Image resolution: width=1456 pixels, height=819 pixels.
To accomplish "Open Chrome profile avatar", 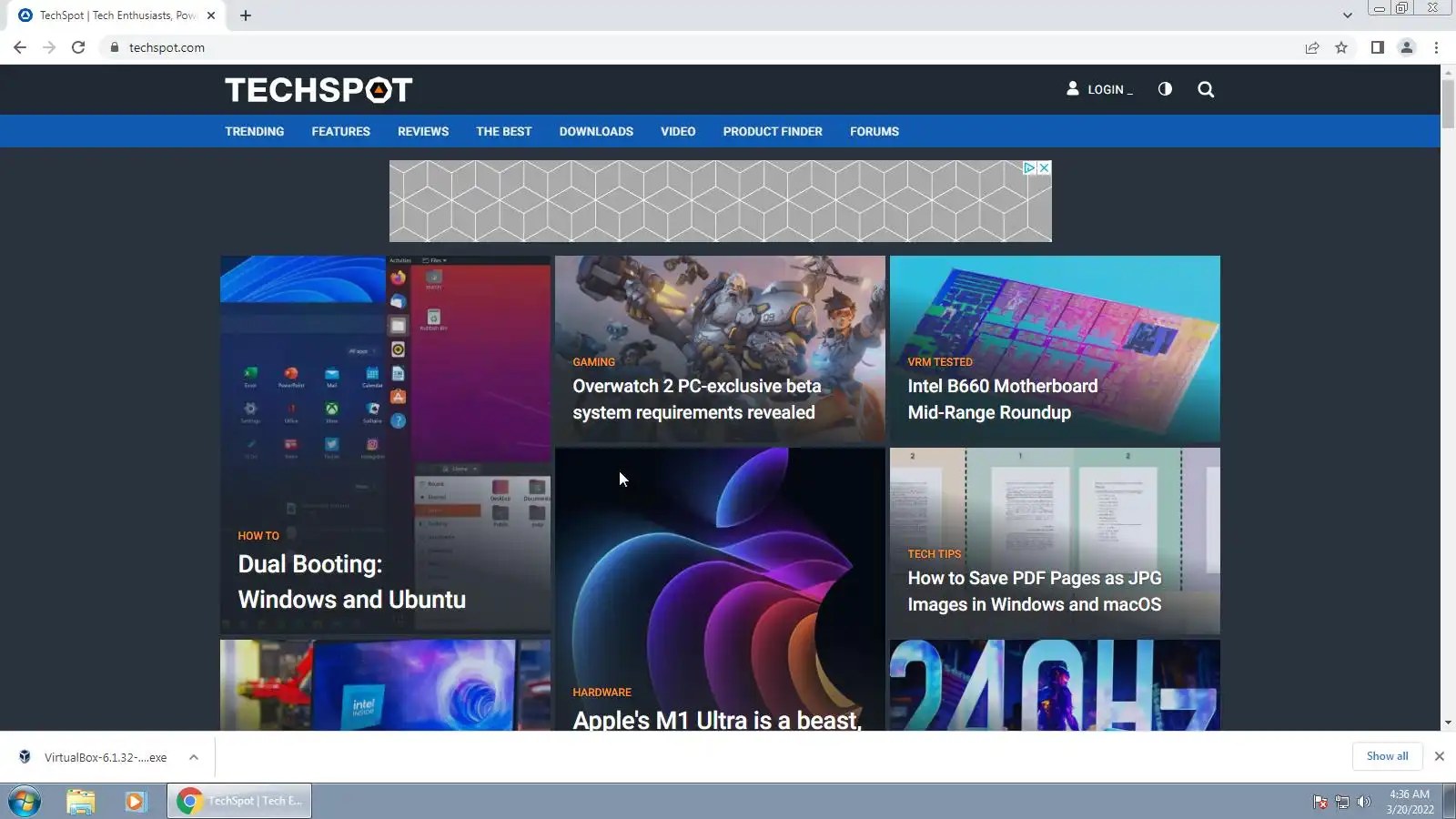I will pyautogui.click(x=1407, y=47).
